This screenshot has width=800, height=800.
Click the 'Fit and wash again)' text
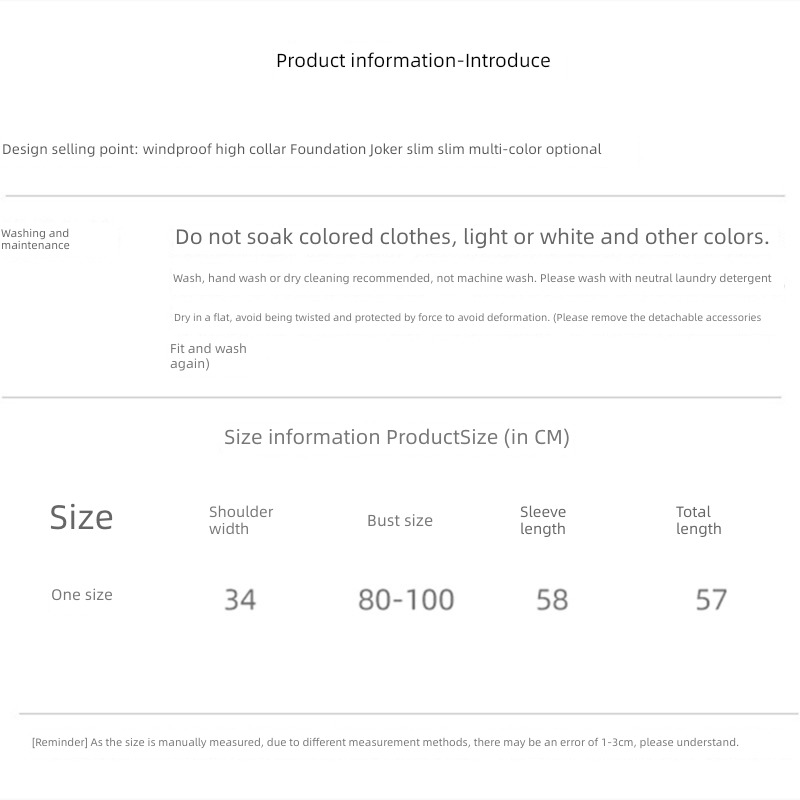click(208, 356)
